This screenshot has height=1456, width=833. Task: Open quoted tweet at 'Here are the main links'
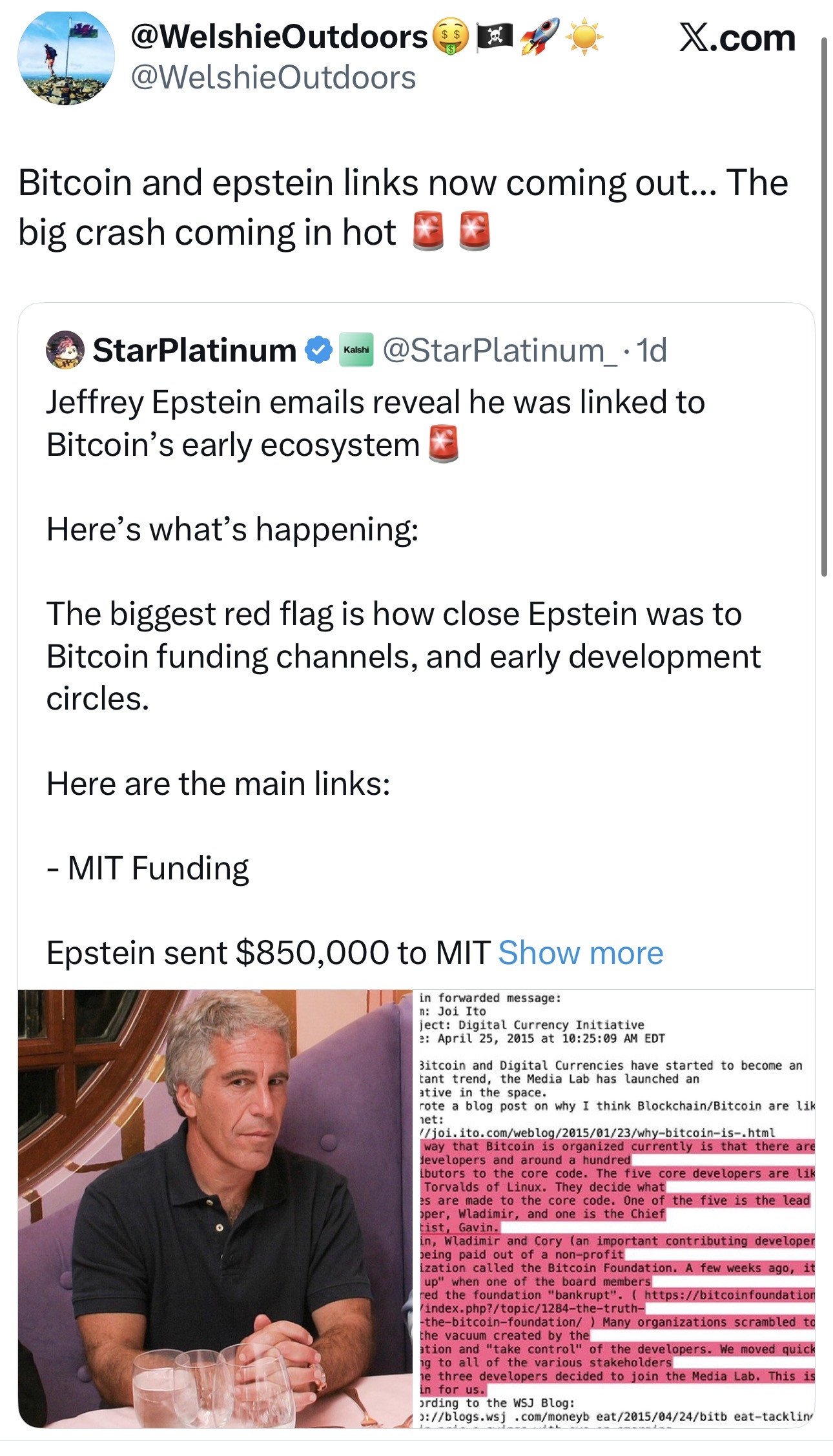point(218,783)
